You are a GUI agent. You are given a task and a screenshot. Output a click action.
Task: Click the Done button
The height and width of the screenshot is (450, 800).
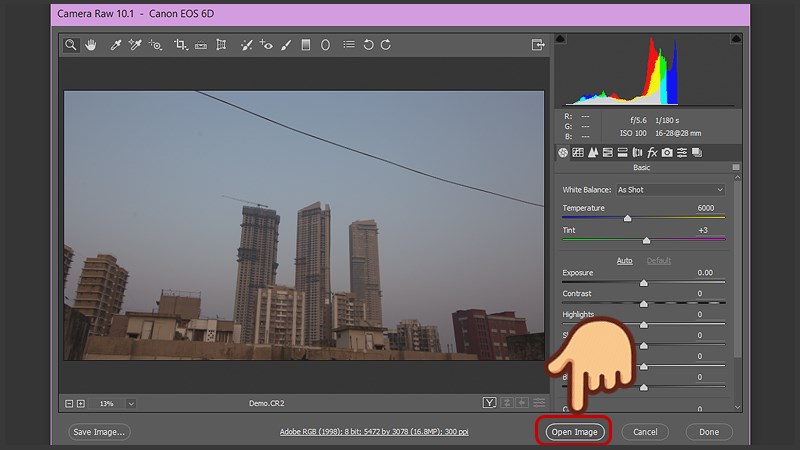709,432
